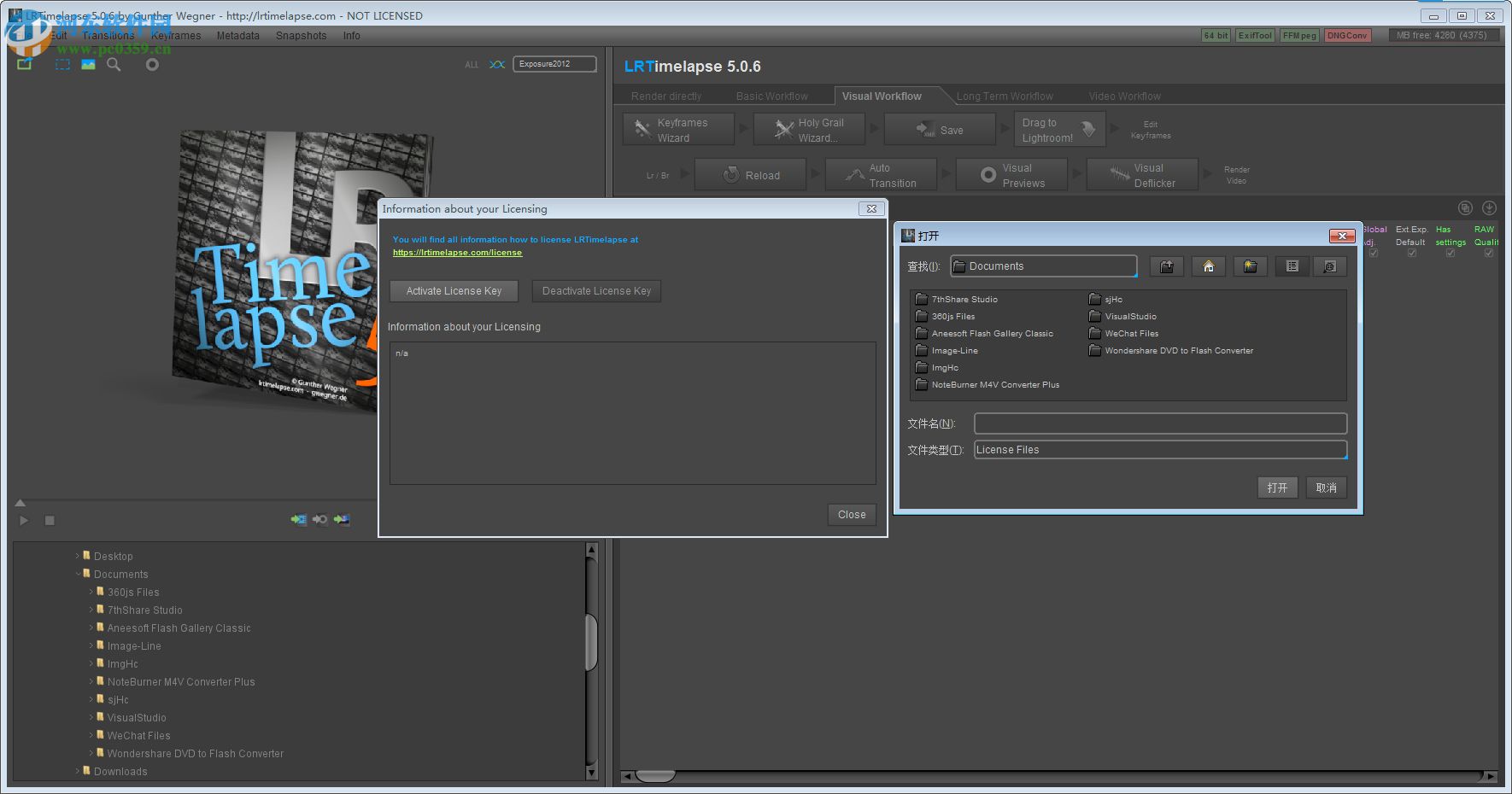Image resolution: width=1512 pixels, height=794 pixels.
Task: Expand the Desktop tree node
Action: tap(78, 556)
